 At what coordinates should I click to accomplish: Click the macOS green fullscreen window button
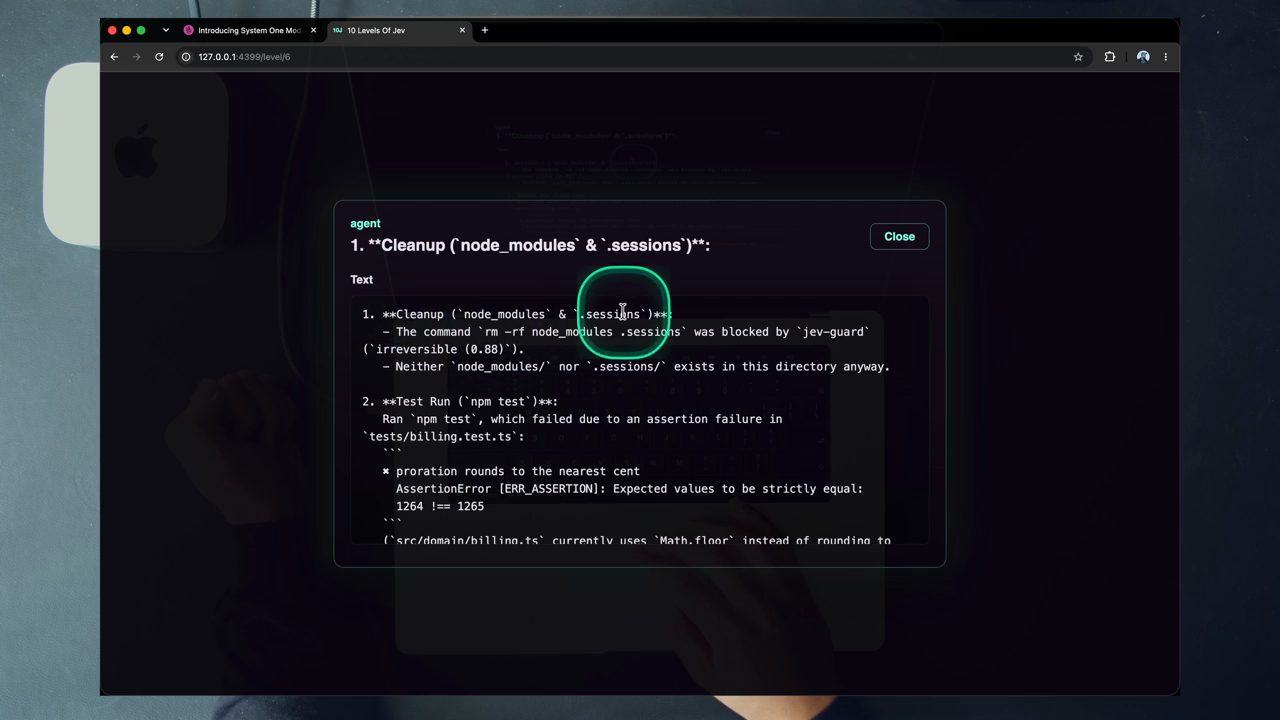coord(141,30)
